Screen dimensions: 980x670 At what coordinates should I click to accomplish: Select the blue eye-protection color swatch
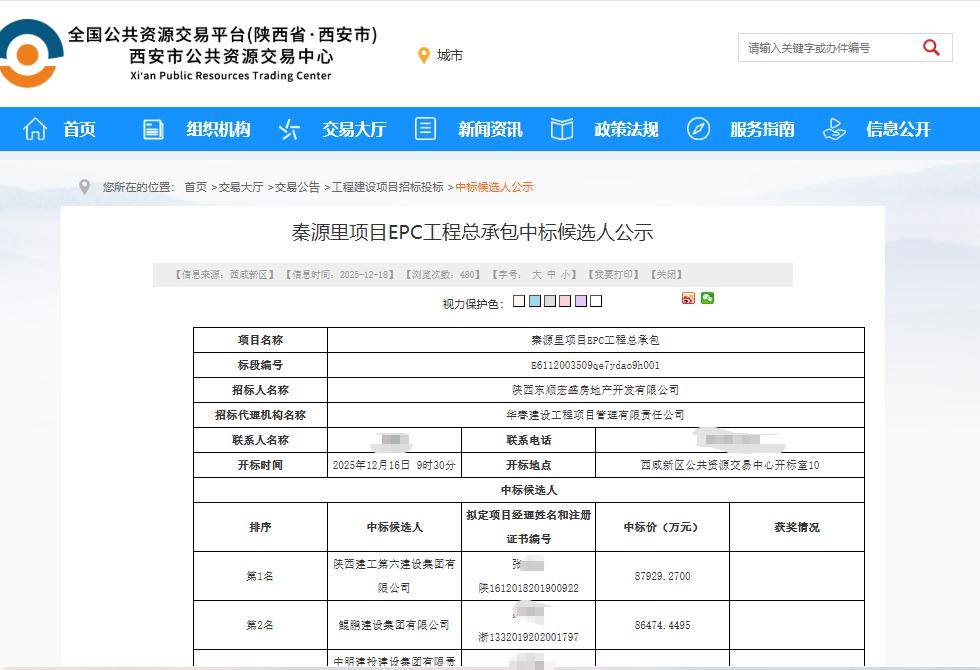coord(536,299)
